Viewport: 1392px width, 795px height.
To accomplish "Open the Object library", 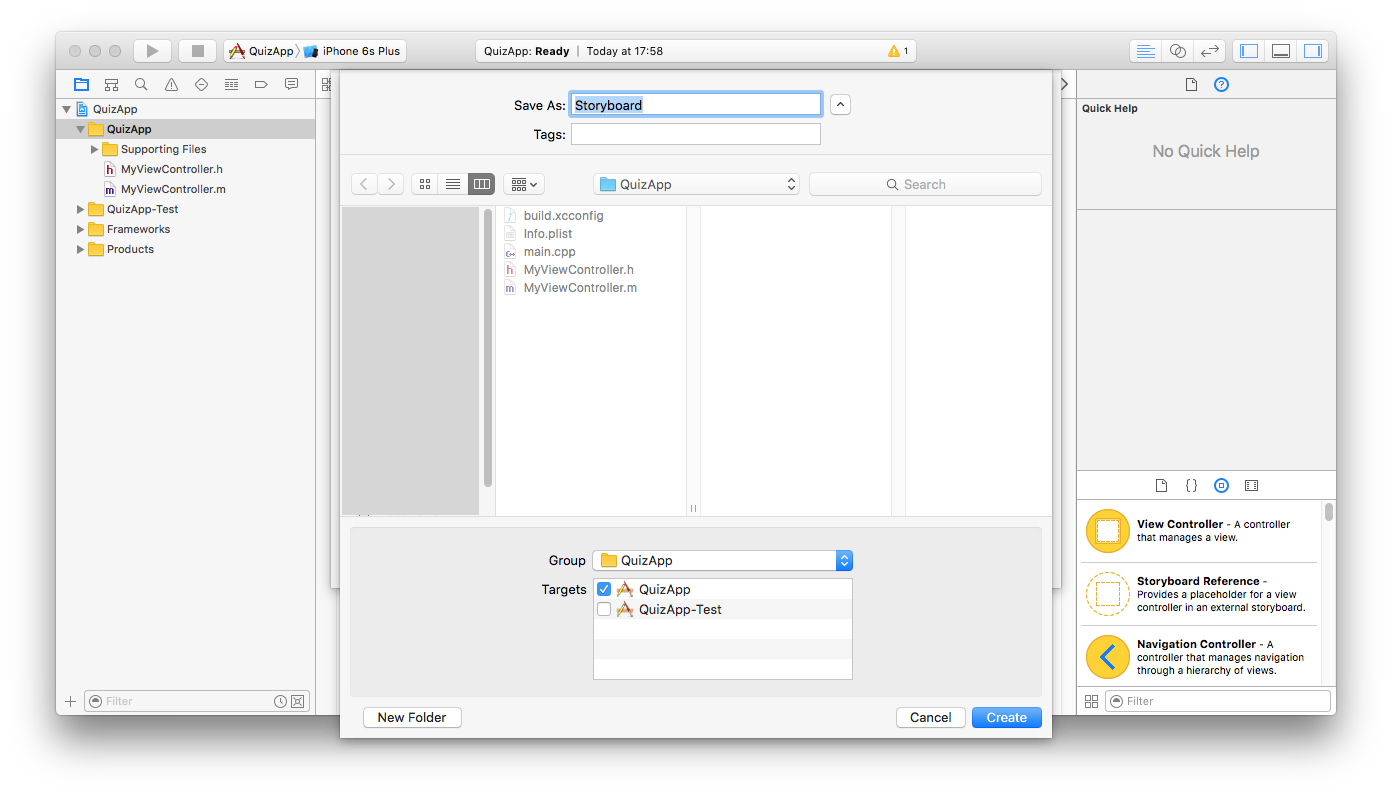I will [x=1221, y=486].
